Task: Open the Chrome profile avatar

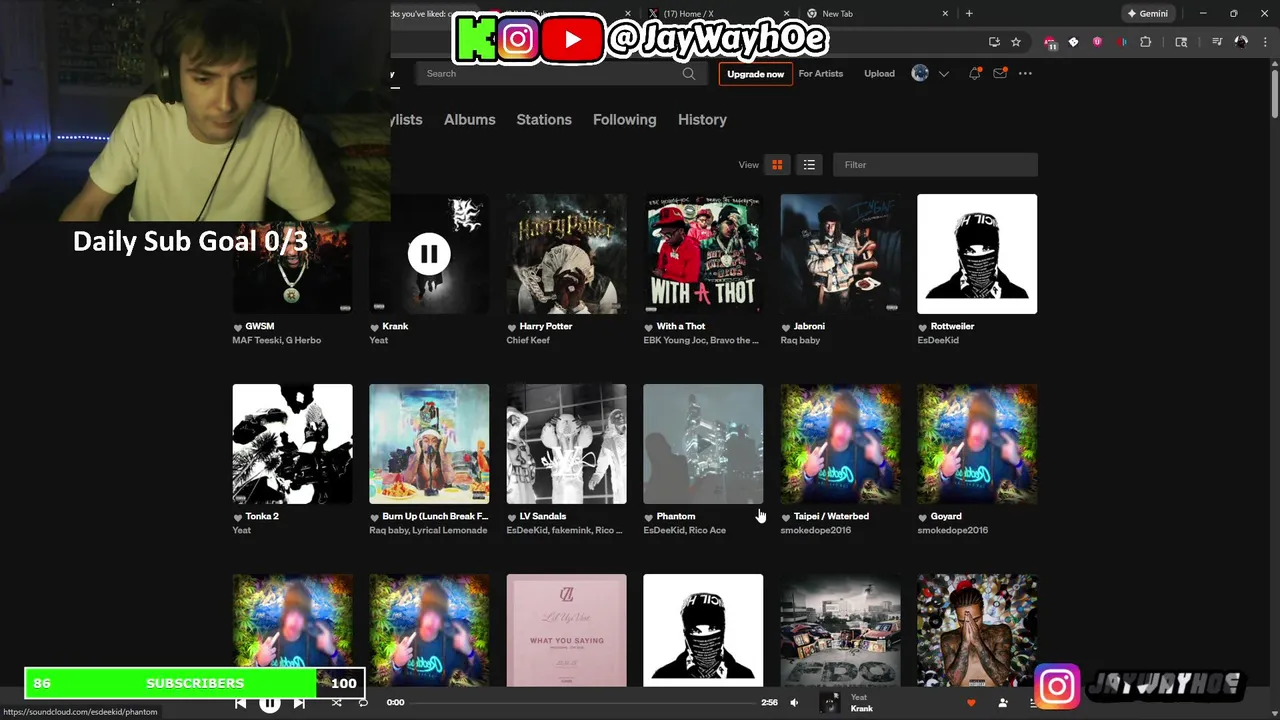Action: pyautogui.click(x=1241, y=42)
